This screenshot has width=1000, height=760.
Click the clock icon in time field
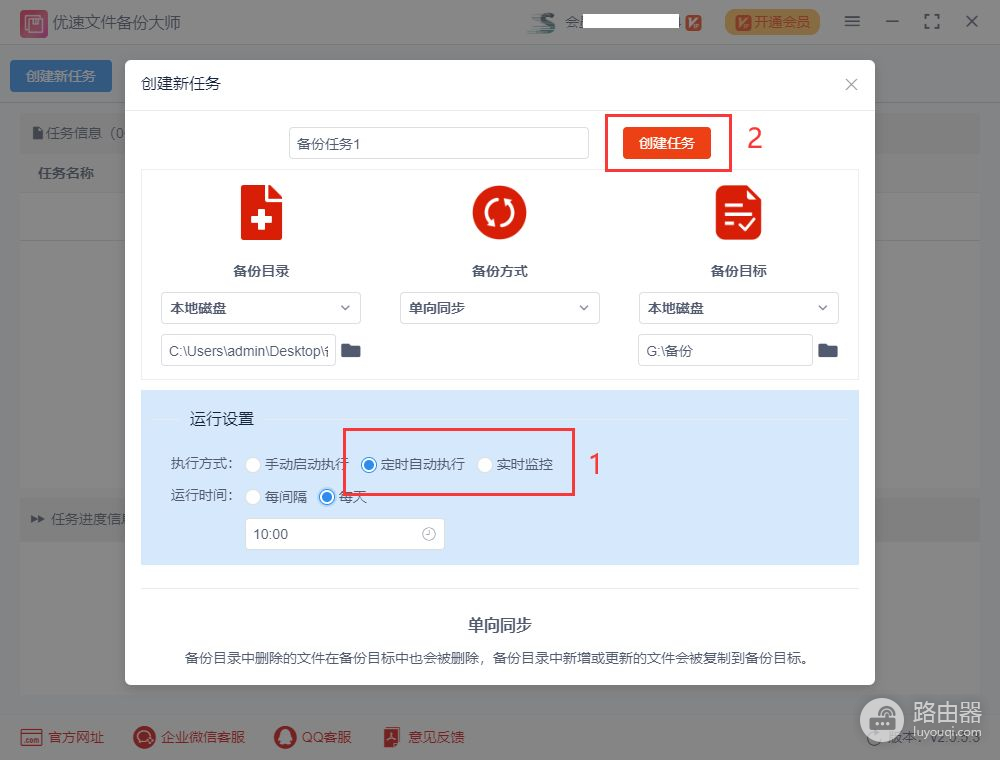(429, 534)
